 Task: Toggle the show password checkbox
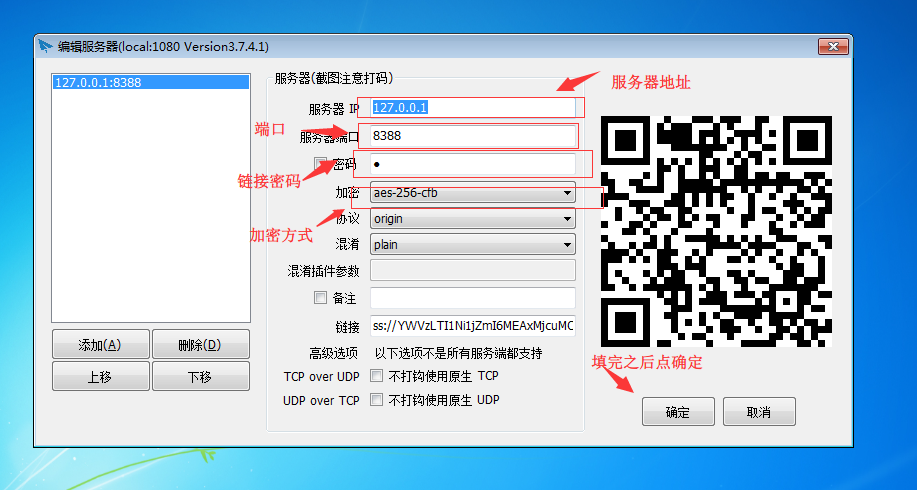point(320,163)
